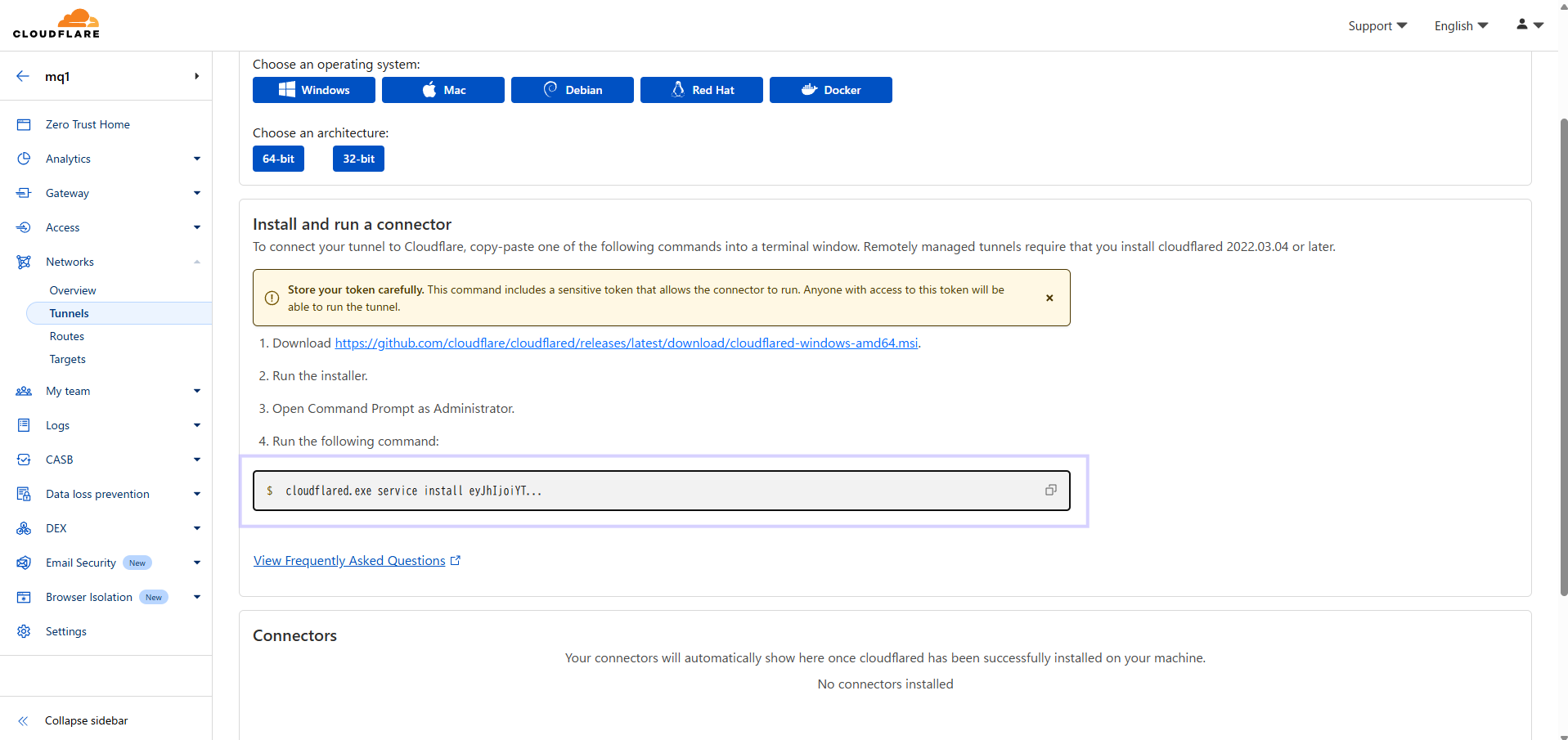Expand the Analytics menu arrow
This screenshot has height=740, width=1568.
pyautogui.click(x=197, y=159)
